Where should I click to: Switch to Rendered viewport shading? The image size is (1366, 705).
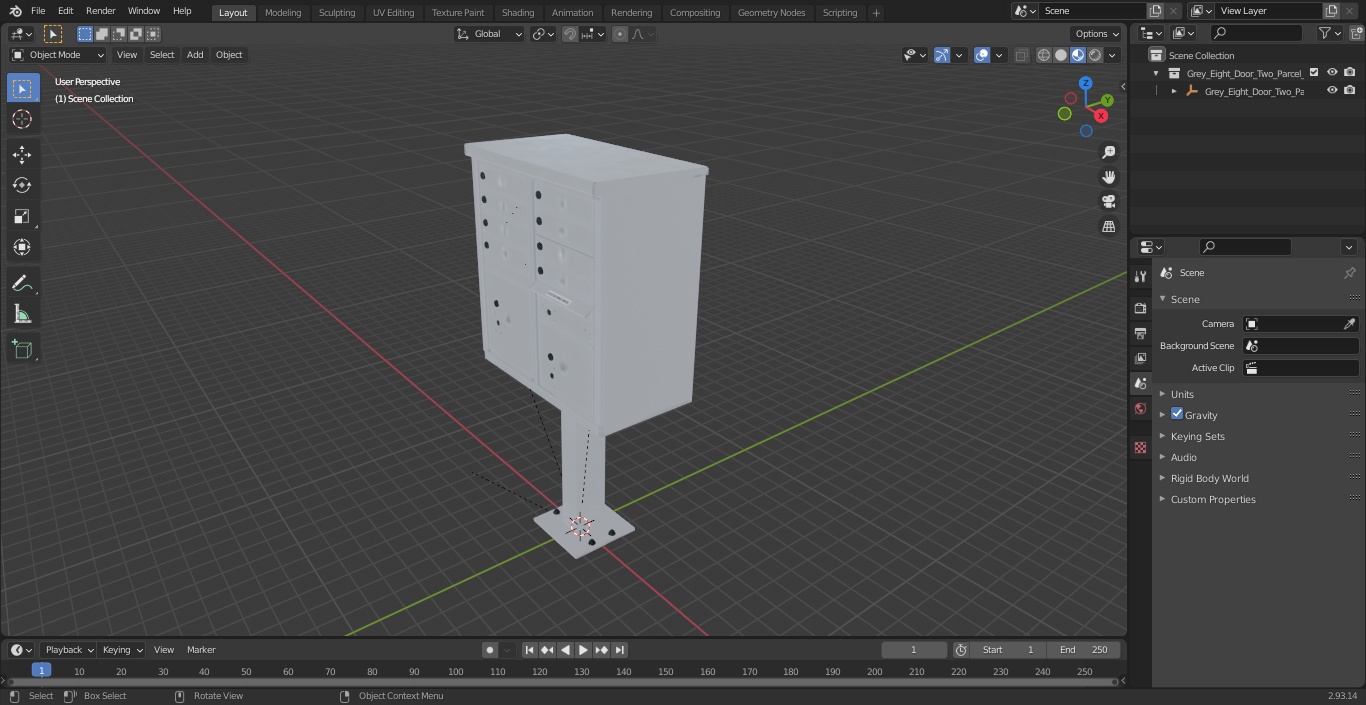[1095, 55]
